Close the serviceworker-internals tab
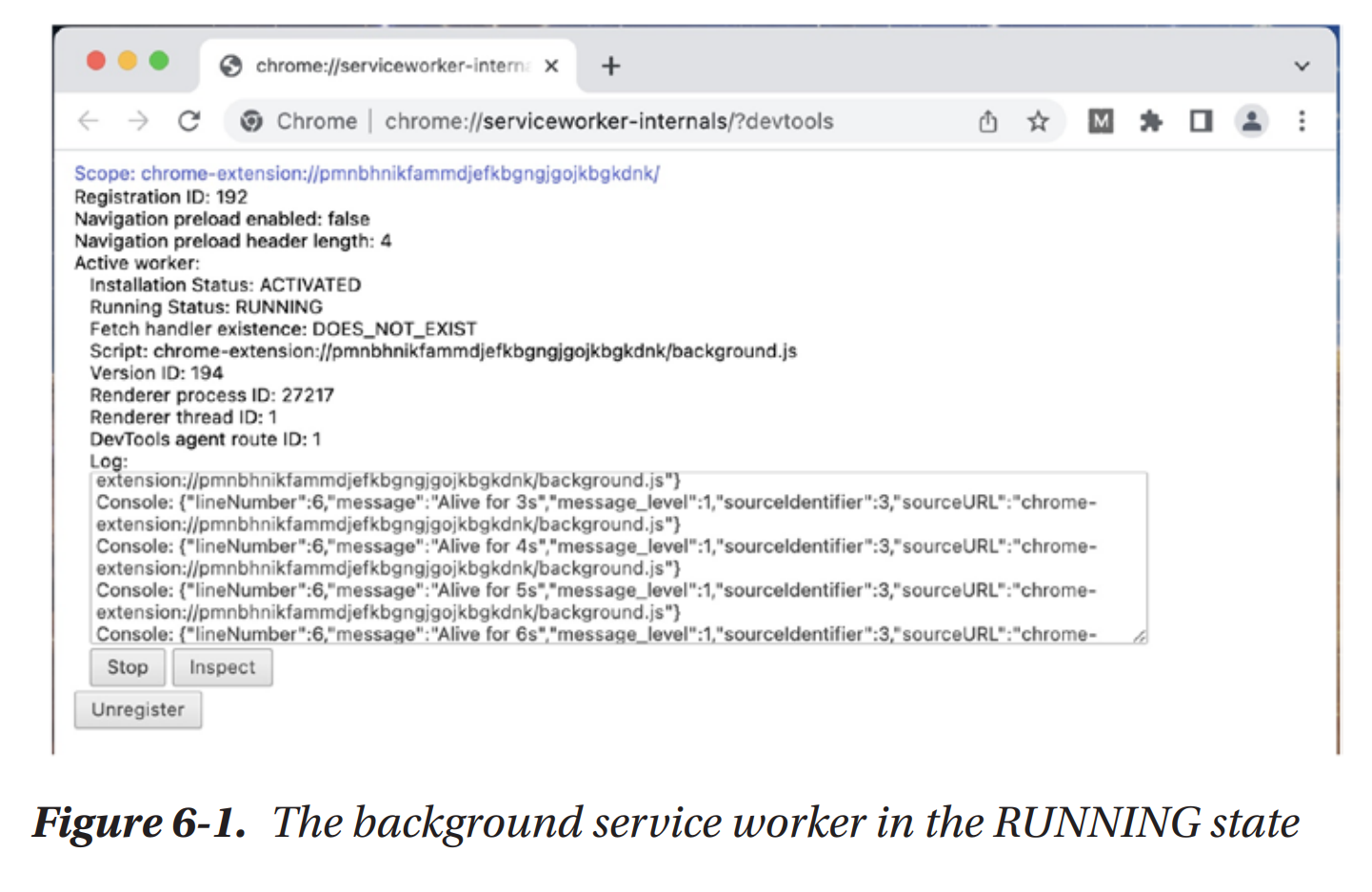The height and width of the screenshot is (892, 1372). click(x=551, y=66)
